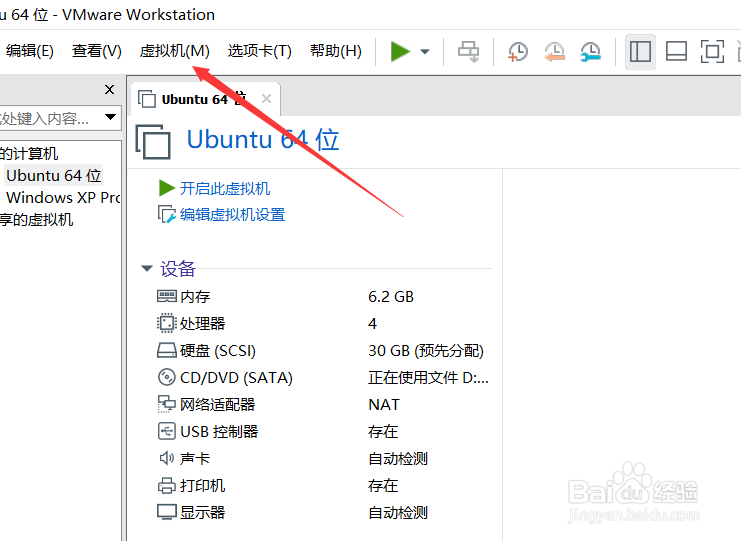Select Ubuntu 64 位 in the library tree
741x541 pixels.
(x=53, y=175)
